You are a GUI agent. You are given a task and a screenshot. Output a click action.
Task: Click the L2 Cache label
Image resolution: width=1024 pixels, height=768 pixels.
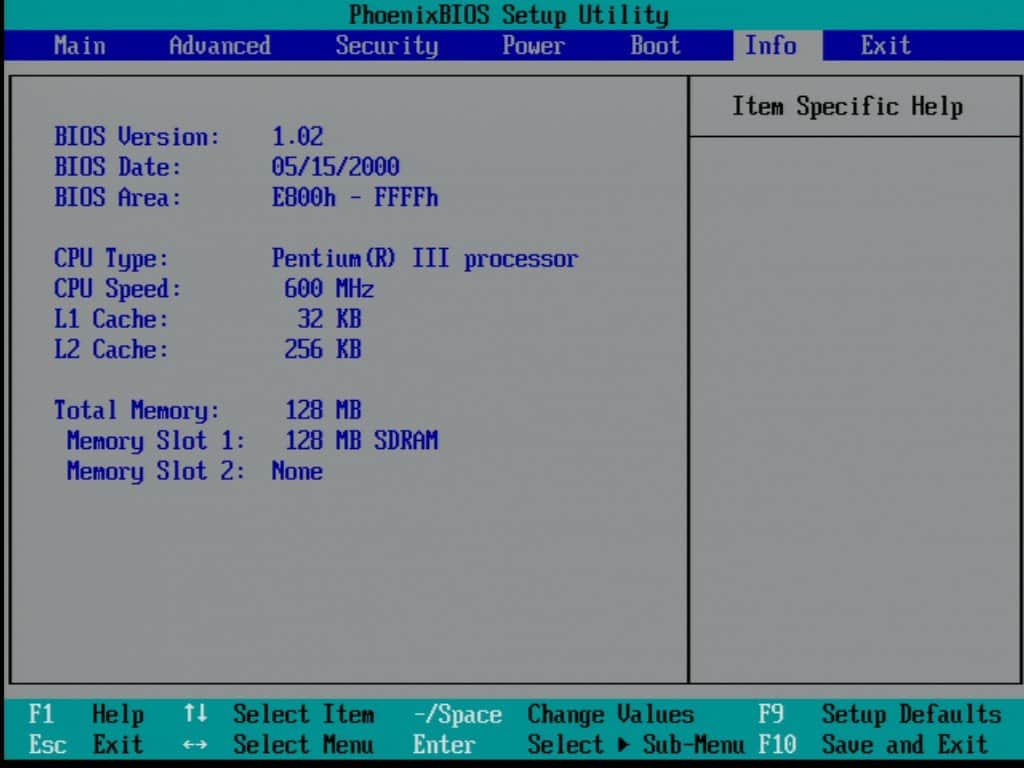[111, 349]
